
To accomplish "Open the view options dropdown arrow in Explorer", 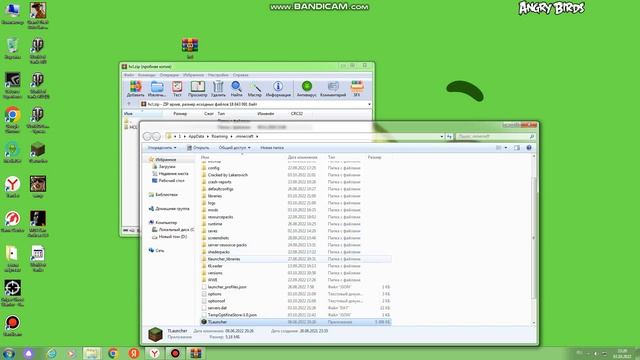I will tap(506, 148).
